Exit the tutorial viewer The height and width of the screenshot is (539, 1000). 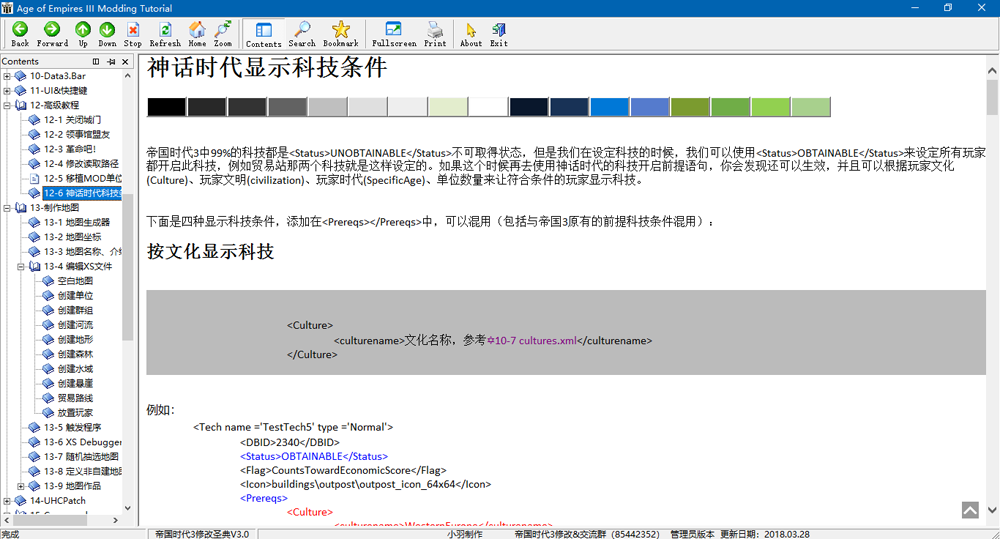[x=499, y=34]
